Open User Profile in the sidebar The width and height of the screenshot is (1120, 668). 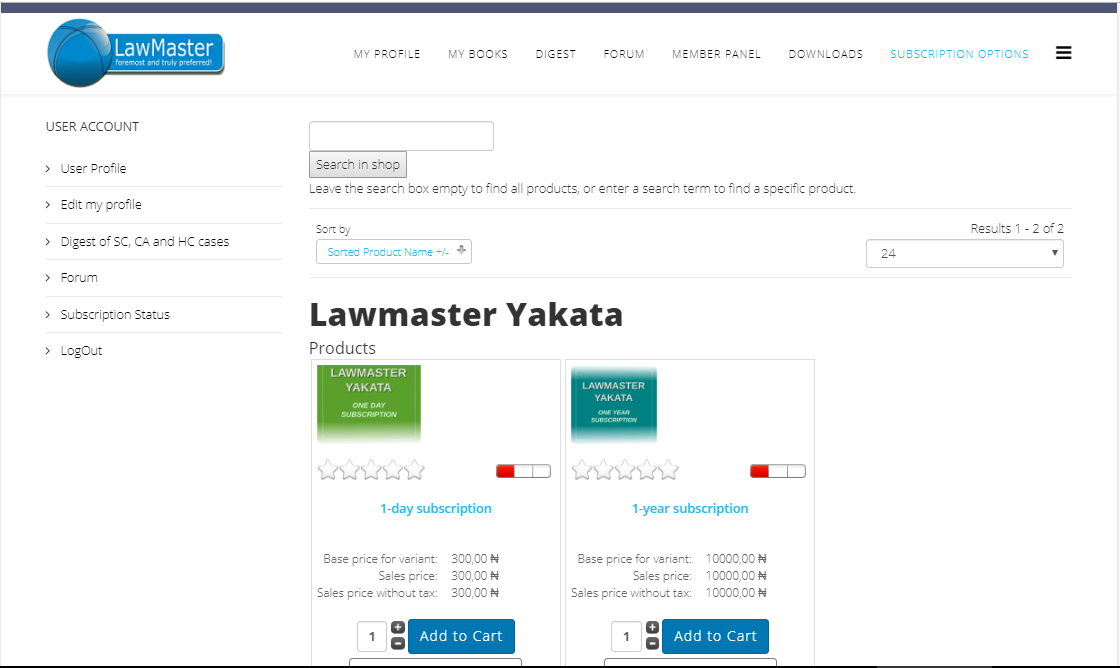[94, 169]
